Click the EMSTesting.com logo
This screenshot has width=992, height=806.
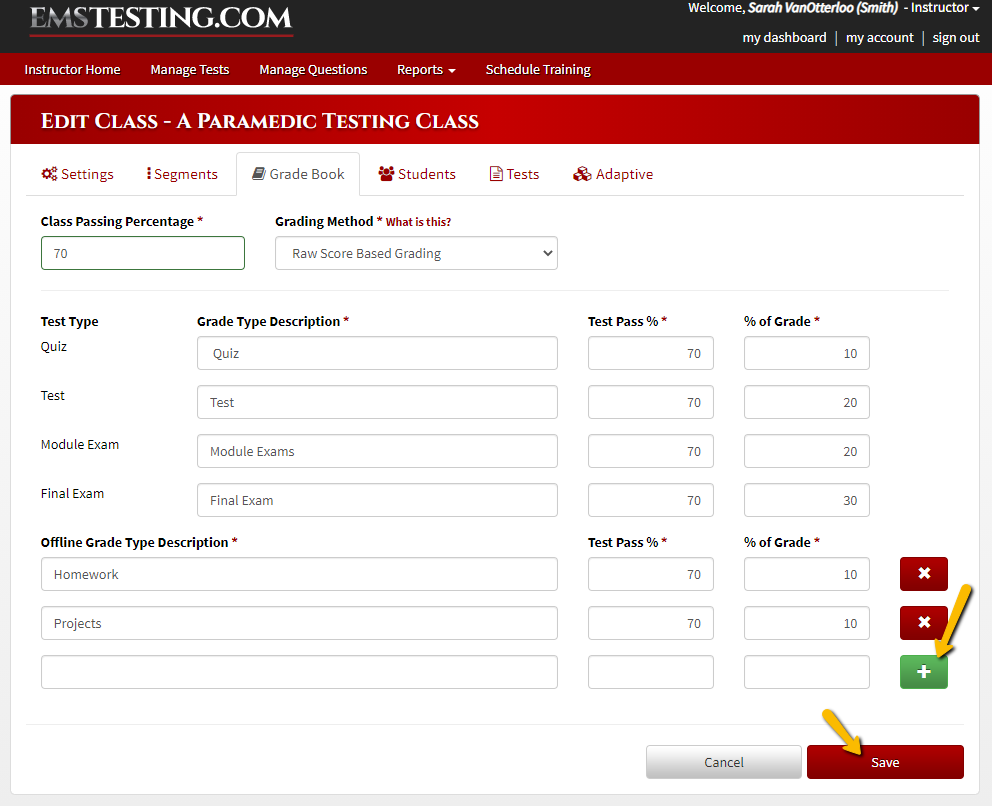[x=160, y=22]
